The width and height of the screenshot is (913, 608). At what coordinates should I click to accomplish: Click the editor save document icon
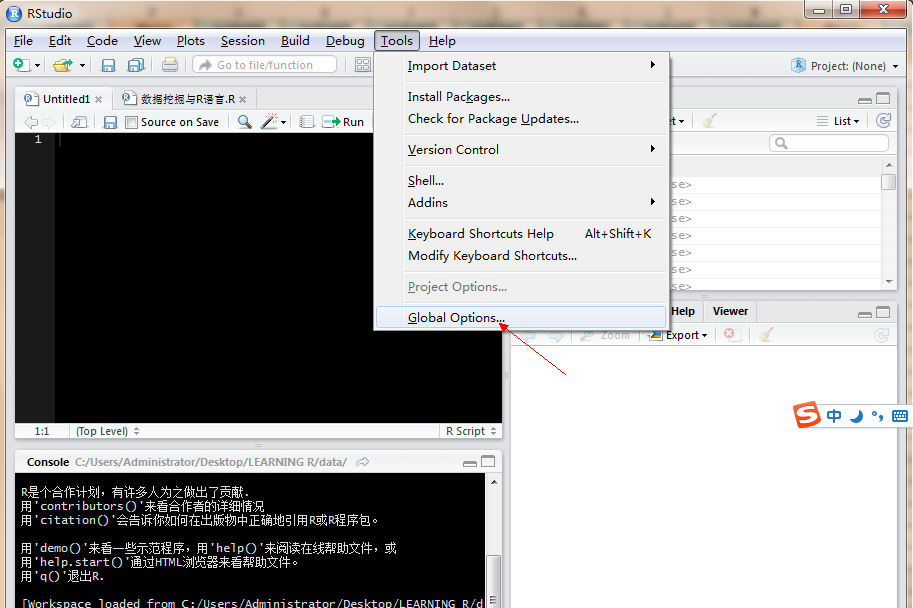(x=110, y=122)
